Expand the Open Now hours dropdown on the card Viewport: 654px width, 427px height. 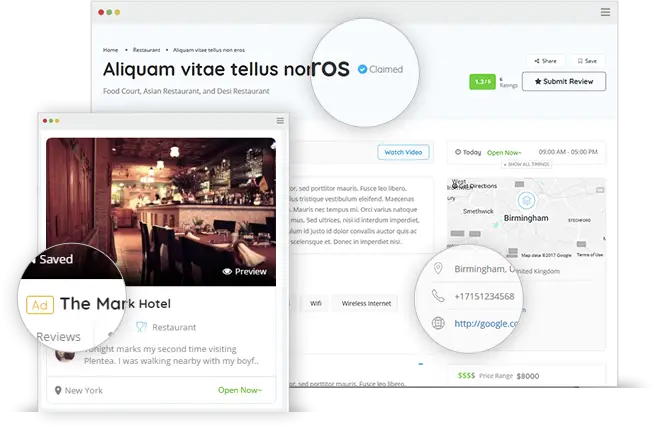click(x=240, y=390)
